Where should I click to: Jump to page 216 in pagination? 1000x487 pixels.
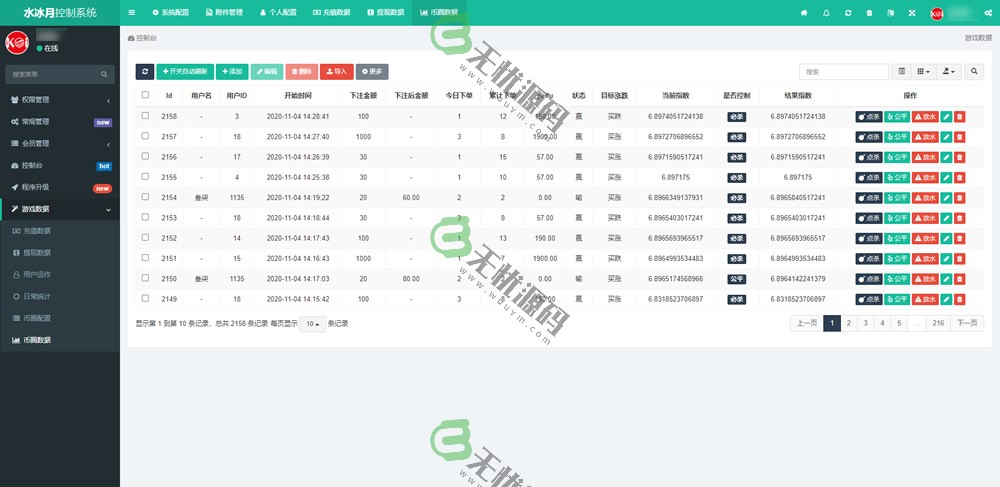tap(938, 323)
